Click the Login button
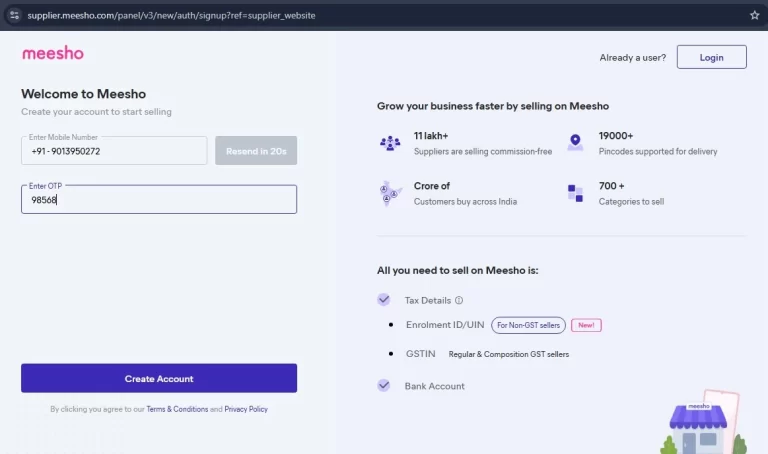The width and height of the screenshot is (768, 454). [712, 57]
